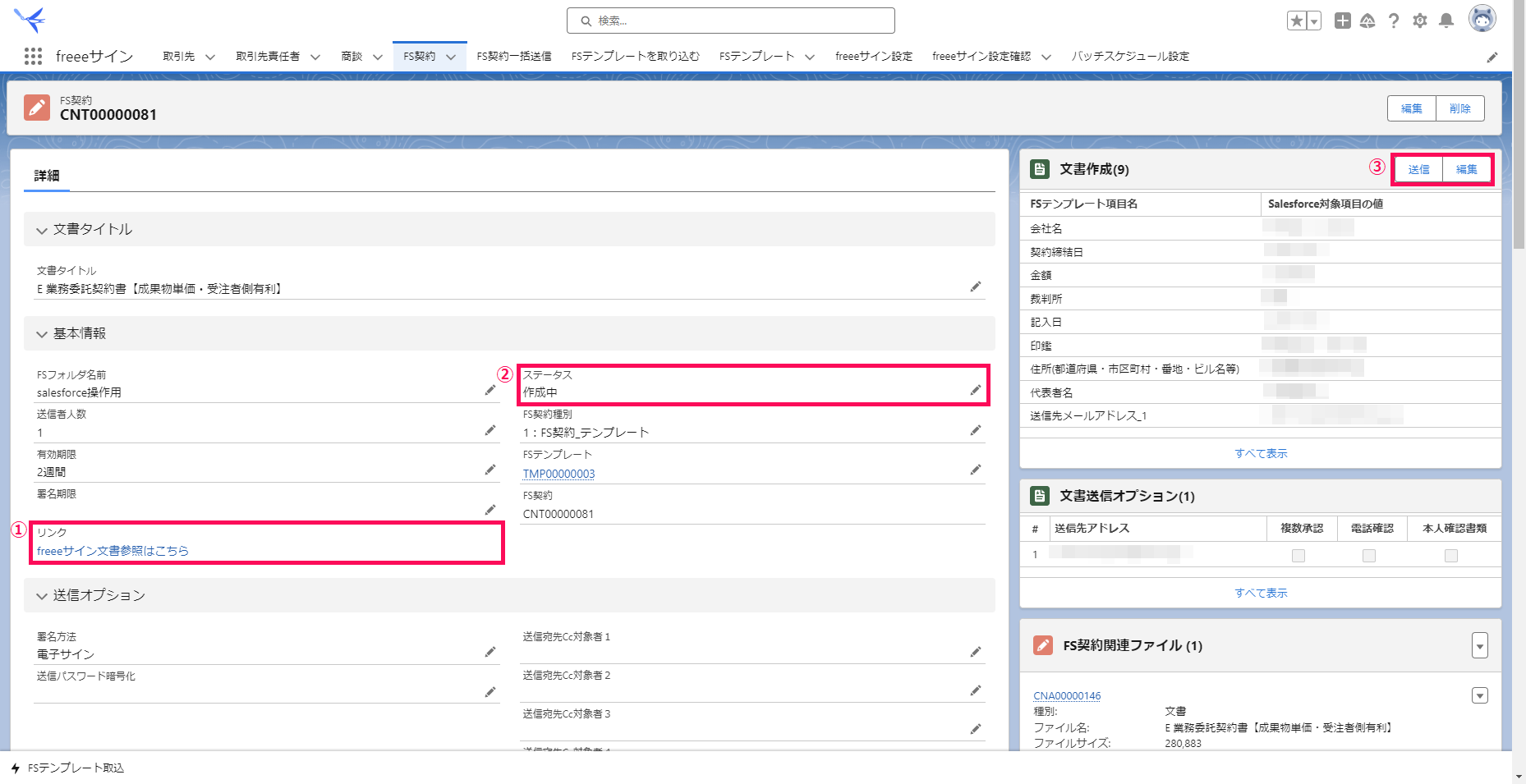1526x784 pixels.
Task: Open FS契約関連ファイル list actions dropdown
Action: 1480,645
